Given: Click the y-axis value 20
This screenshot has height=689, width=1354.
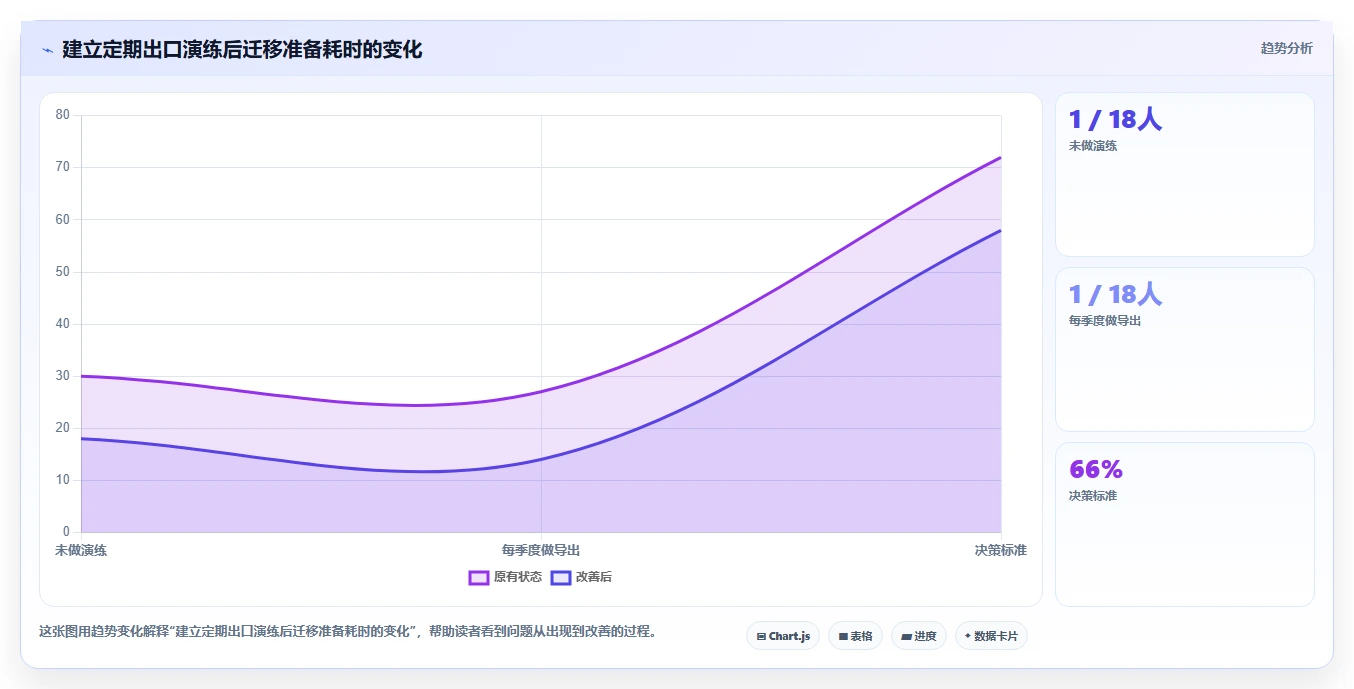Looking at the screenshot, I should click(63, 428).
